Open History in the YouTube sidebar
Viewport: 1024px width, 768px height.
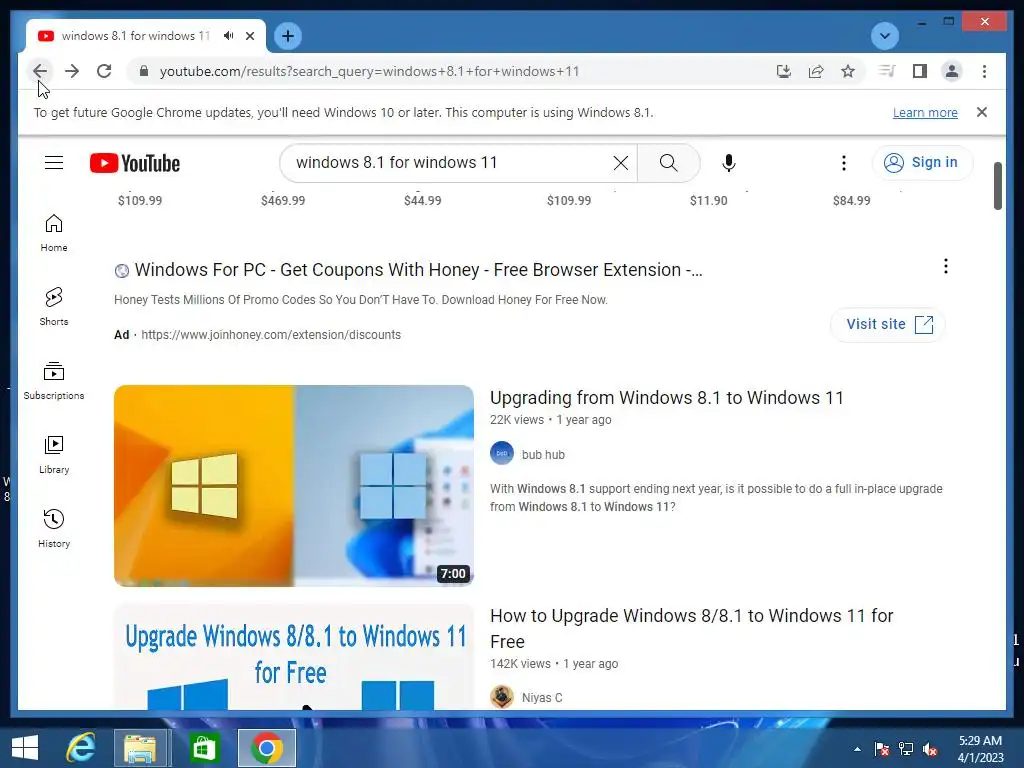click(54, 528)
